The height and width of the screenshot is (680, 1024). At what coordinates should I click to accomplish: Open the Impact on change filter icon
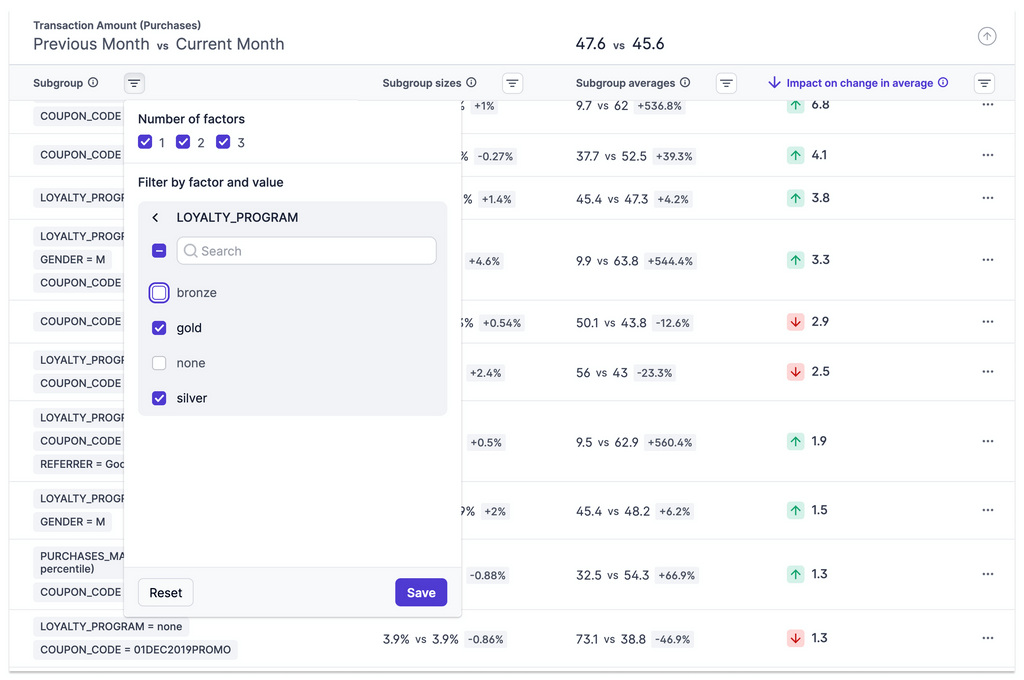[984, 84]
